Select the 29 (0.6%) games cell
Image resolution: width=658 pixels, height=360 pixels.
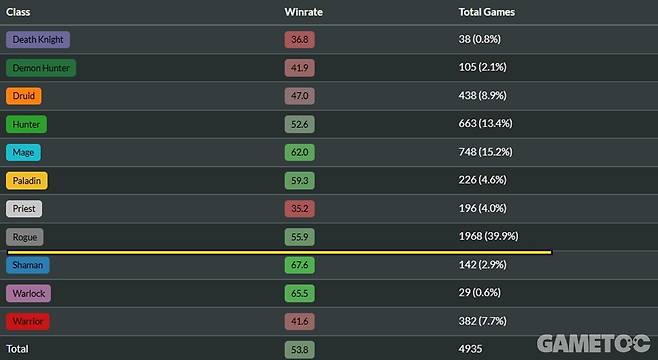pyautogui.click(x=480, y=292)
